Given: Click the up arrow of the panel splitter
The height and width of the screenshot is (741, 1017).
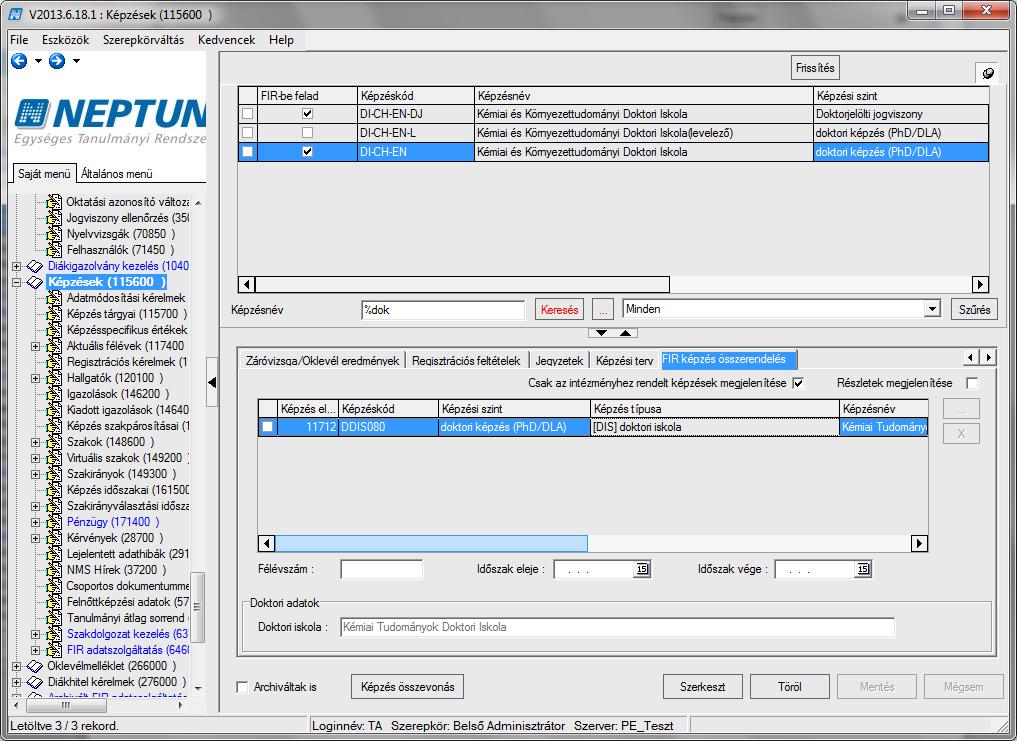Looking at the screenshot, I should tap(625, 333).
